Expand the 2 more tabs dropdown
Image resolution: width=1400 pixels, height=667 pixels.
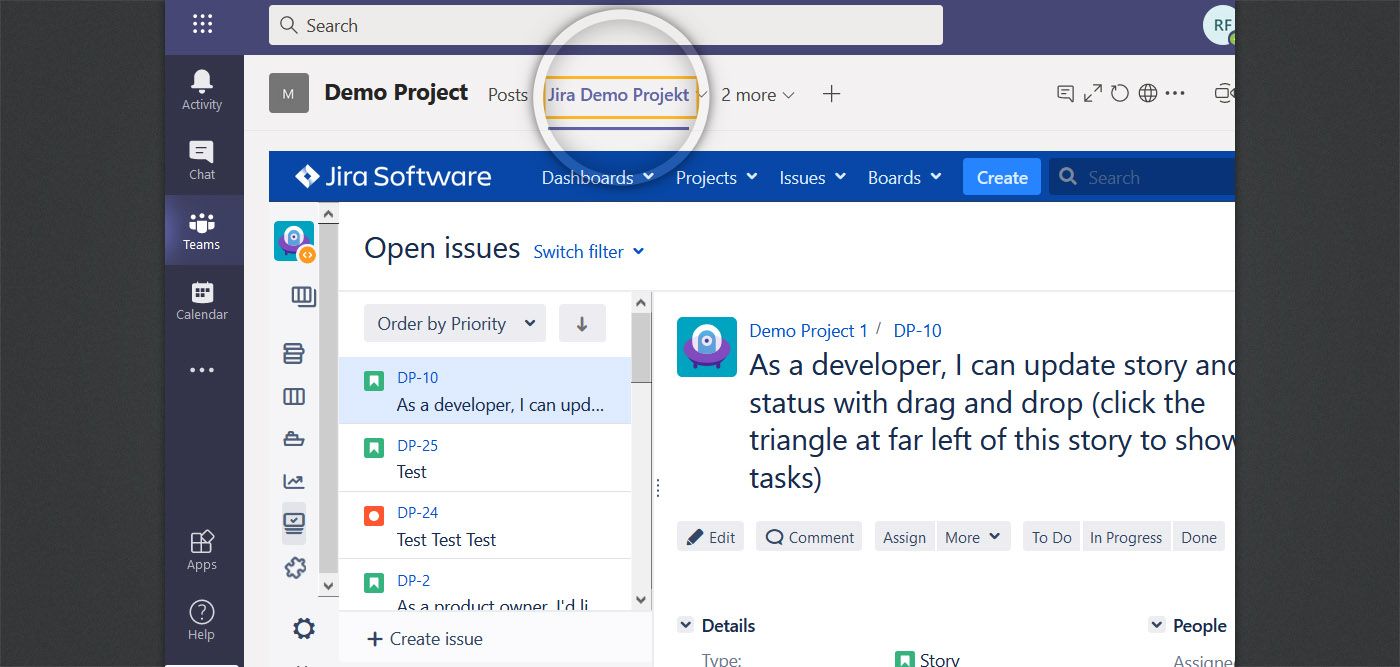(757, 95)
